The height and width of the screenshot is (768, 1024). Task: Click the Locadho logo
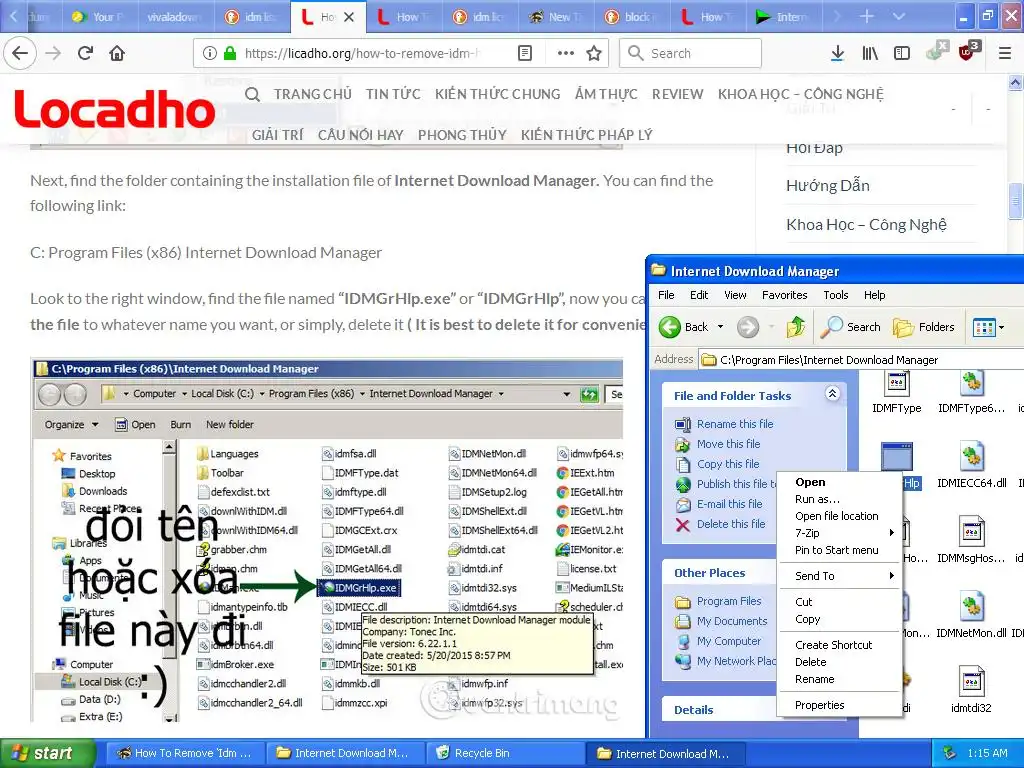[115, 108]
